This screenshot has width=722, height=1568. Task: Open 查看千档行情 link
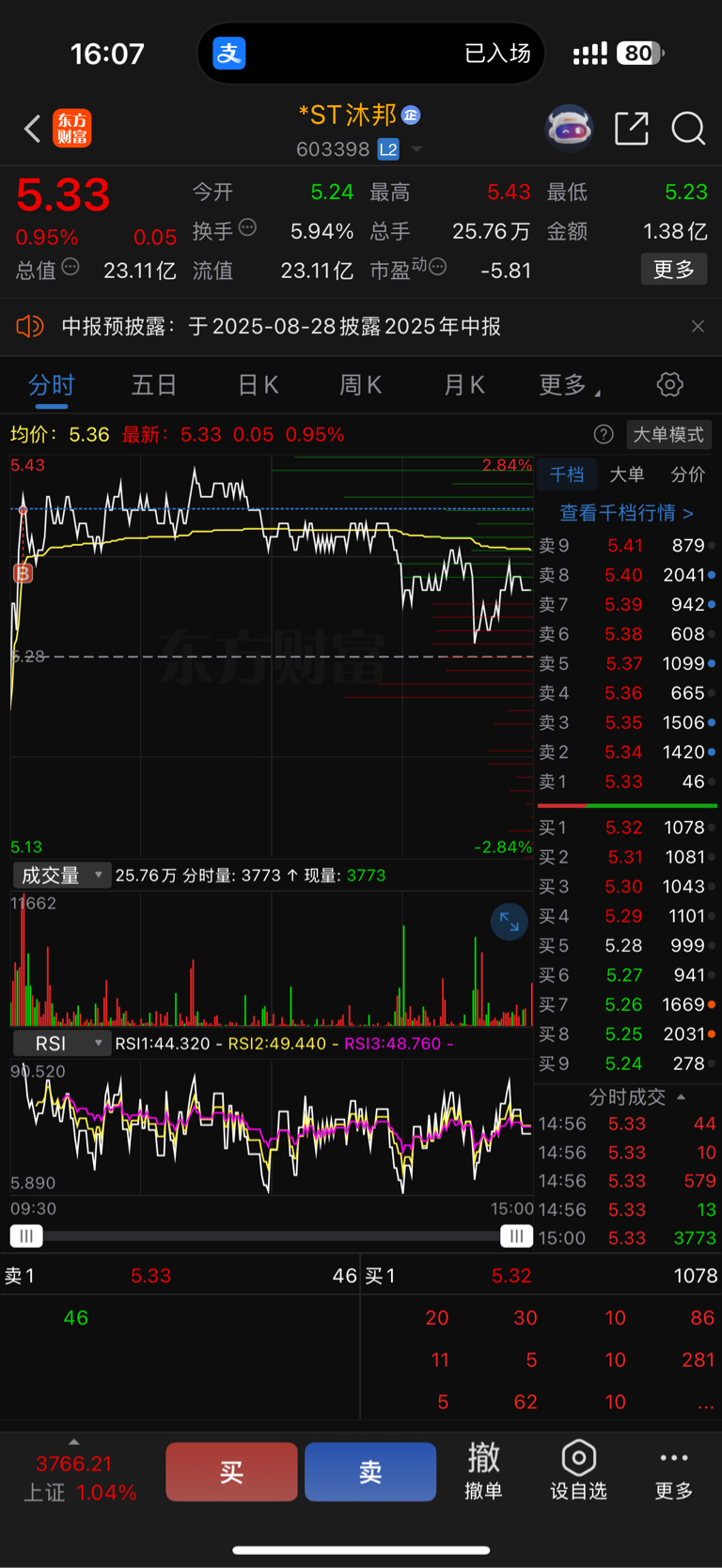(x=627, y=512)
